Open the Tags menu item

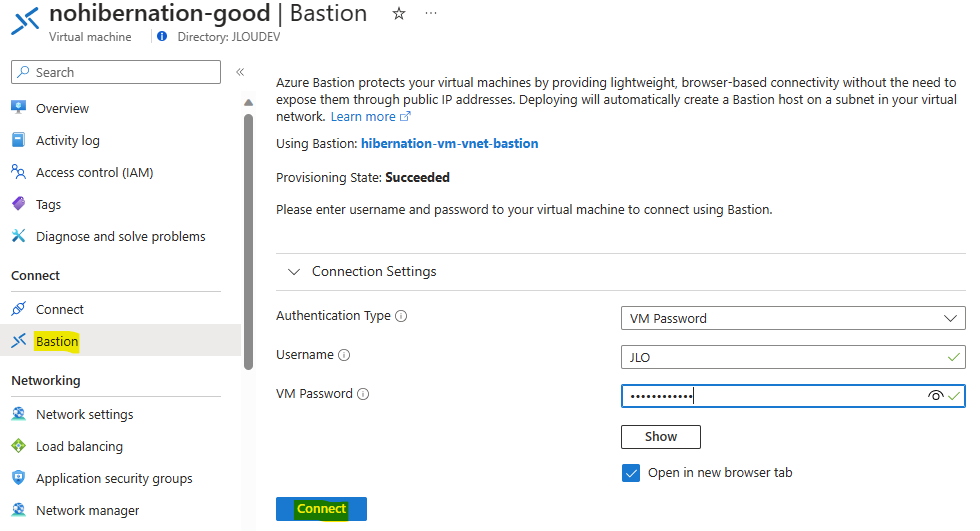(48, 205)
